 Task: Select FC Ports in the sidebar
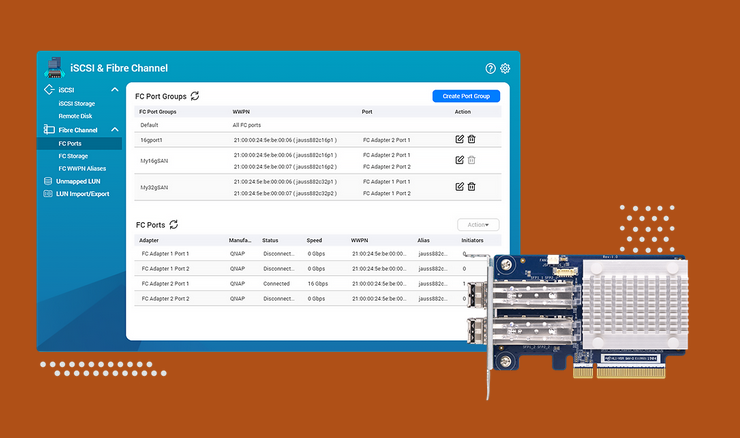point(79,143)
